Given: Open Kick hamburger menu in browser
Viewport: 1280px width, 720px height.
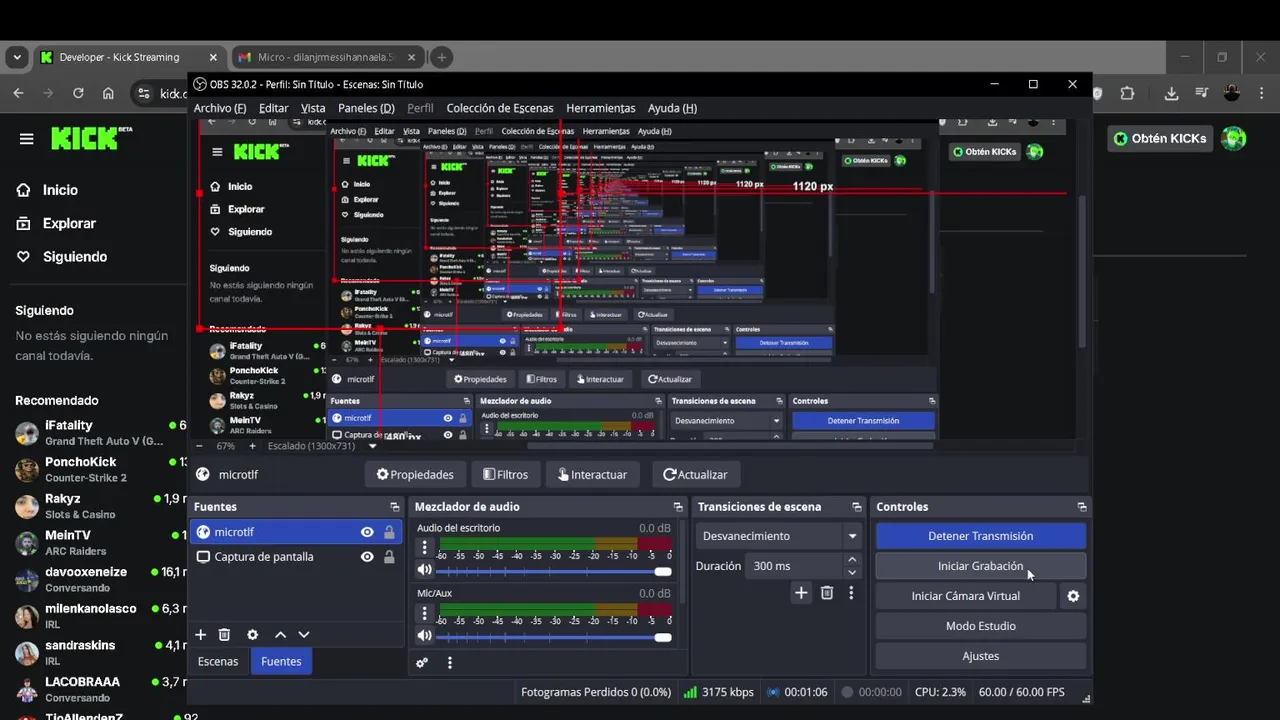Looking at the screenshot, I should pos(26,139).
